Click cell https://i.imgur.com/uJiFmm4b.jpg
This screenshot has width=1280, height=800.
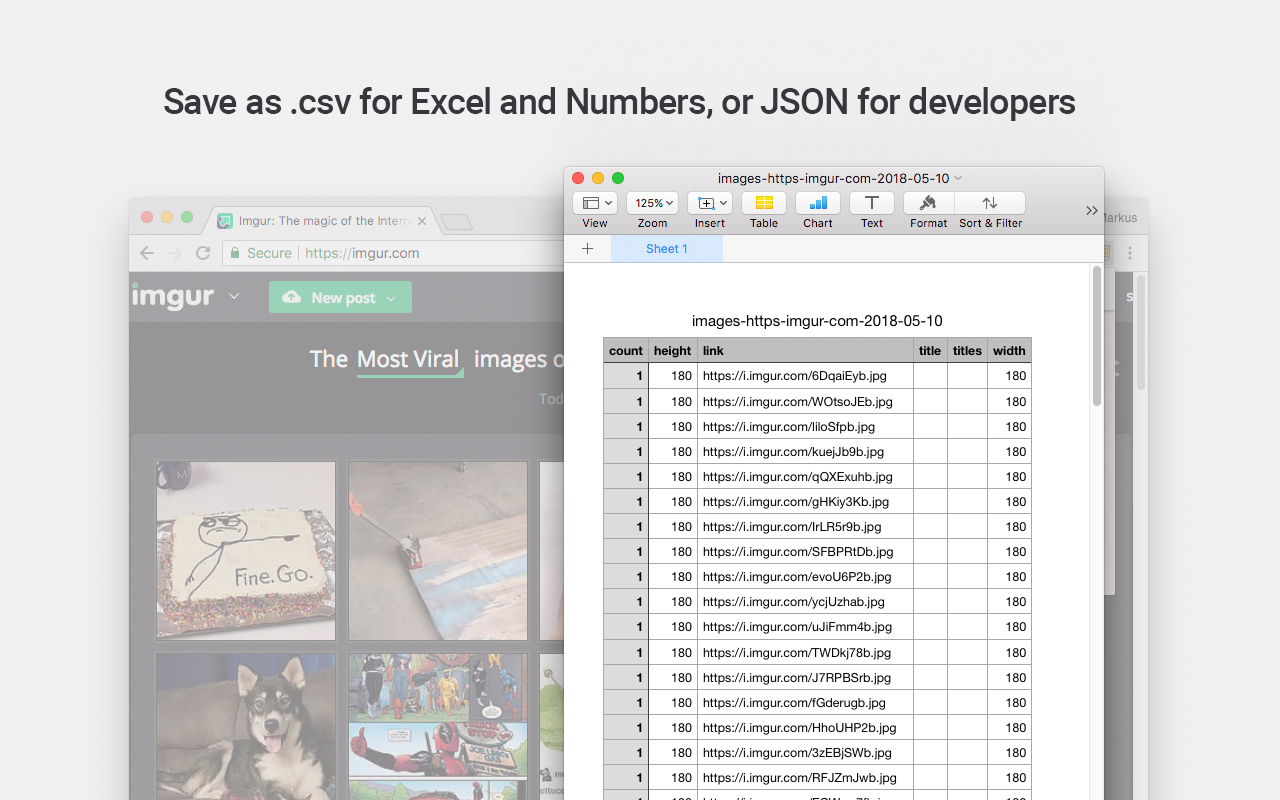pyautogui.click(x=805, y=626)
